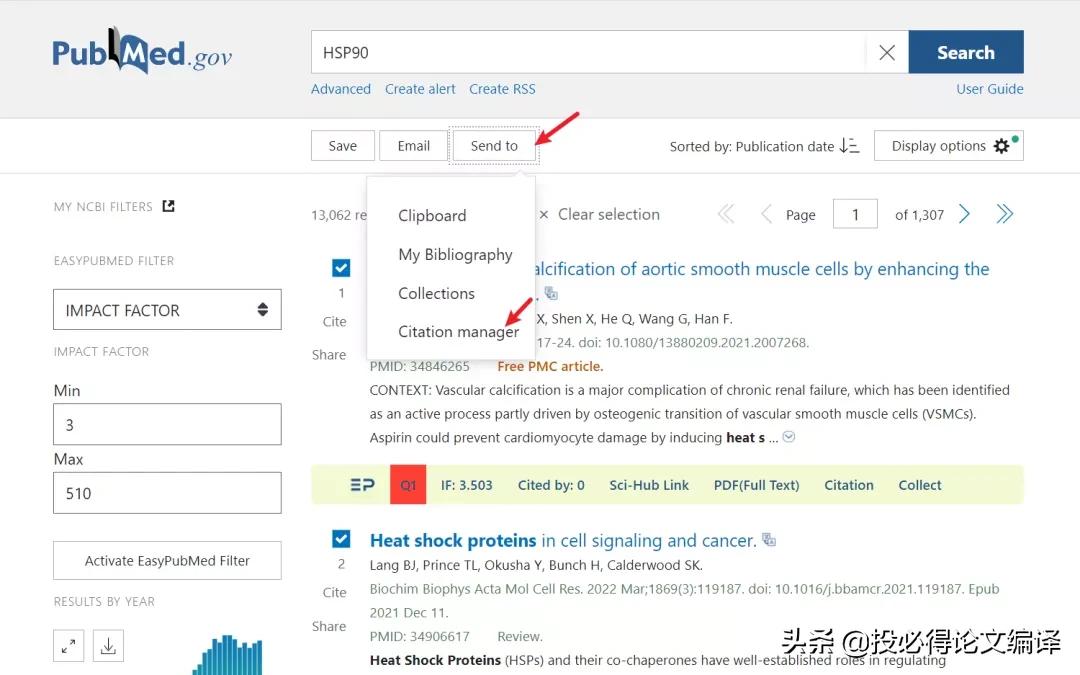Open the aortic smooth muscle cells article title
This screenshot has height=675, width=1080.
762,269
